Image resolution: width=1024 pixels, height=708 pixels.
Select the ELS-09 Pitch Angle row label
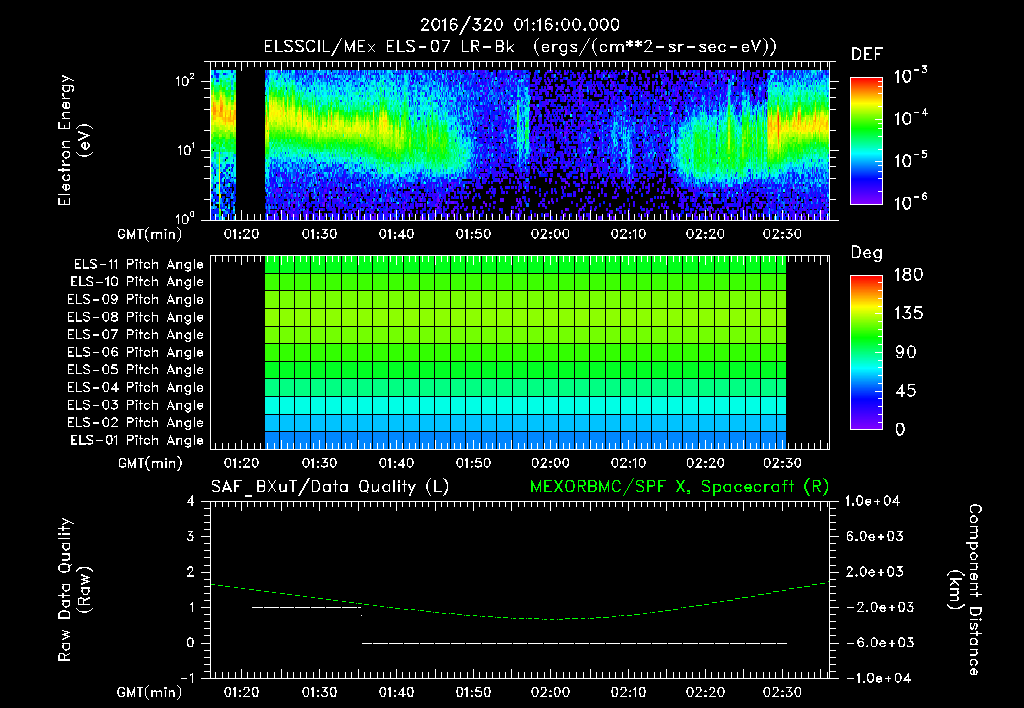(136, 299)
